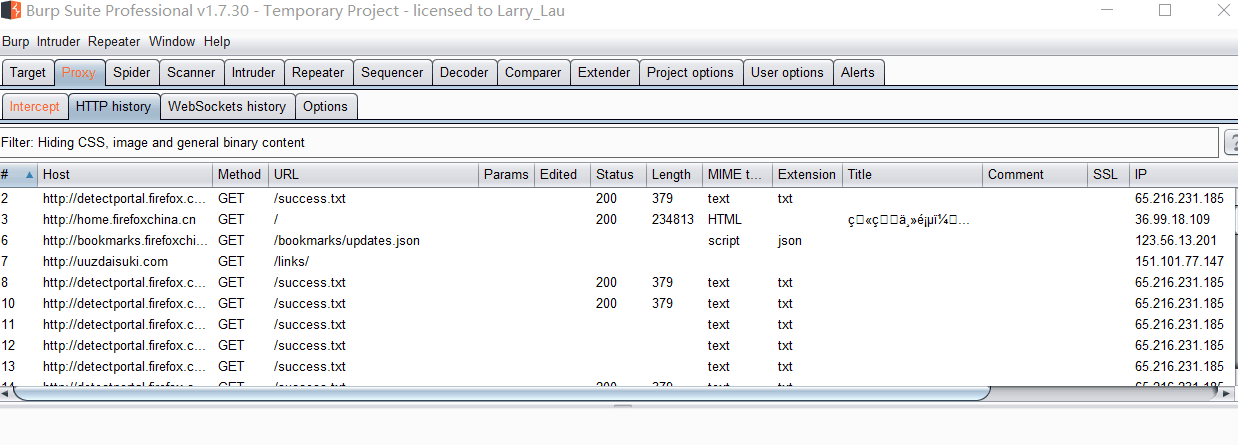The image size is (1238, 445).
Task: Switch to the Repeater tool tab
Action: point(318,72)
